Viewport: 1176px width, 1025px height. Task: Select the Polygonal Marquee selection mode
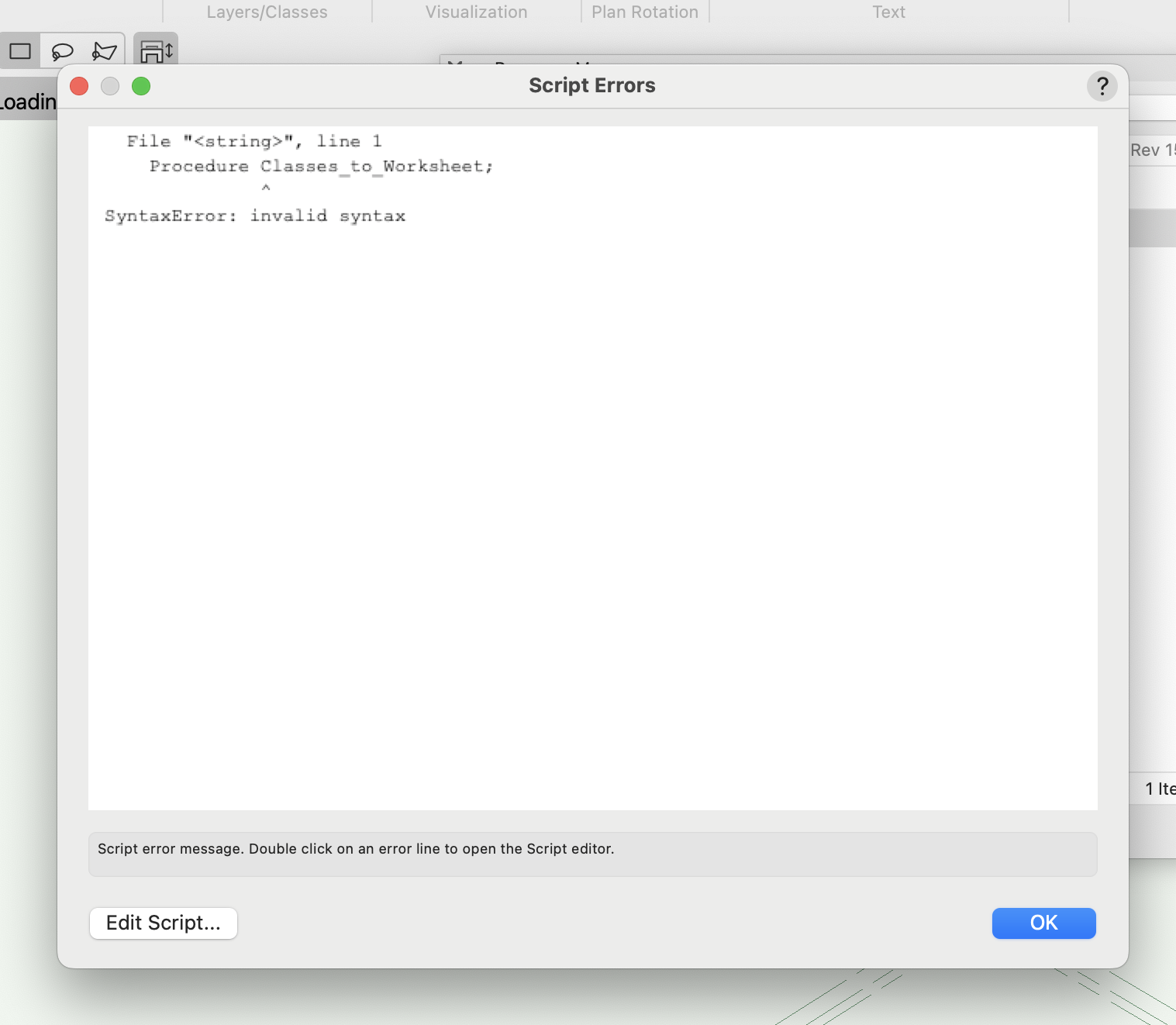point(104,51)
